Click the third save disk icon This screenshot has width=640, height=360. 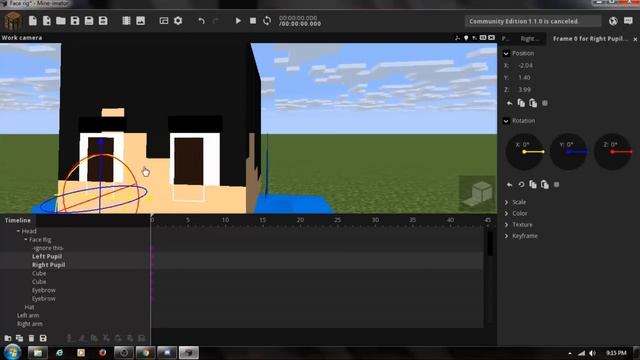pyautogui.click(x=103, y=21)
